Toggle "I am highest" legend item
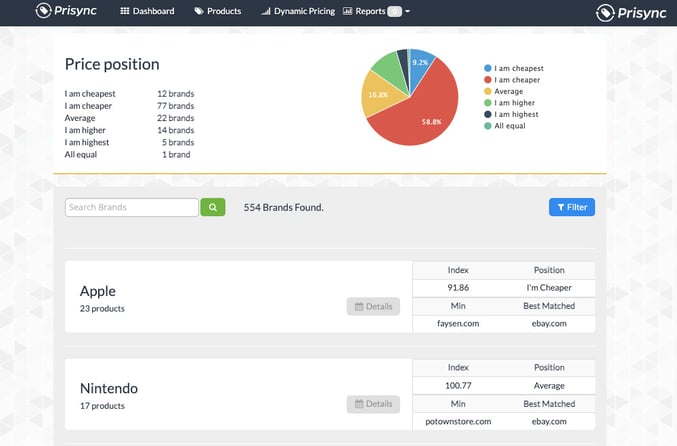677x446 pixels. pos(511,114)
